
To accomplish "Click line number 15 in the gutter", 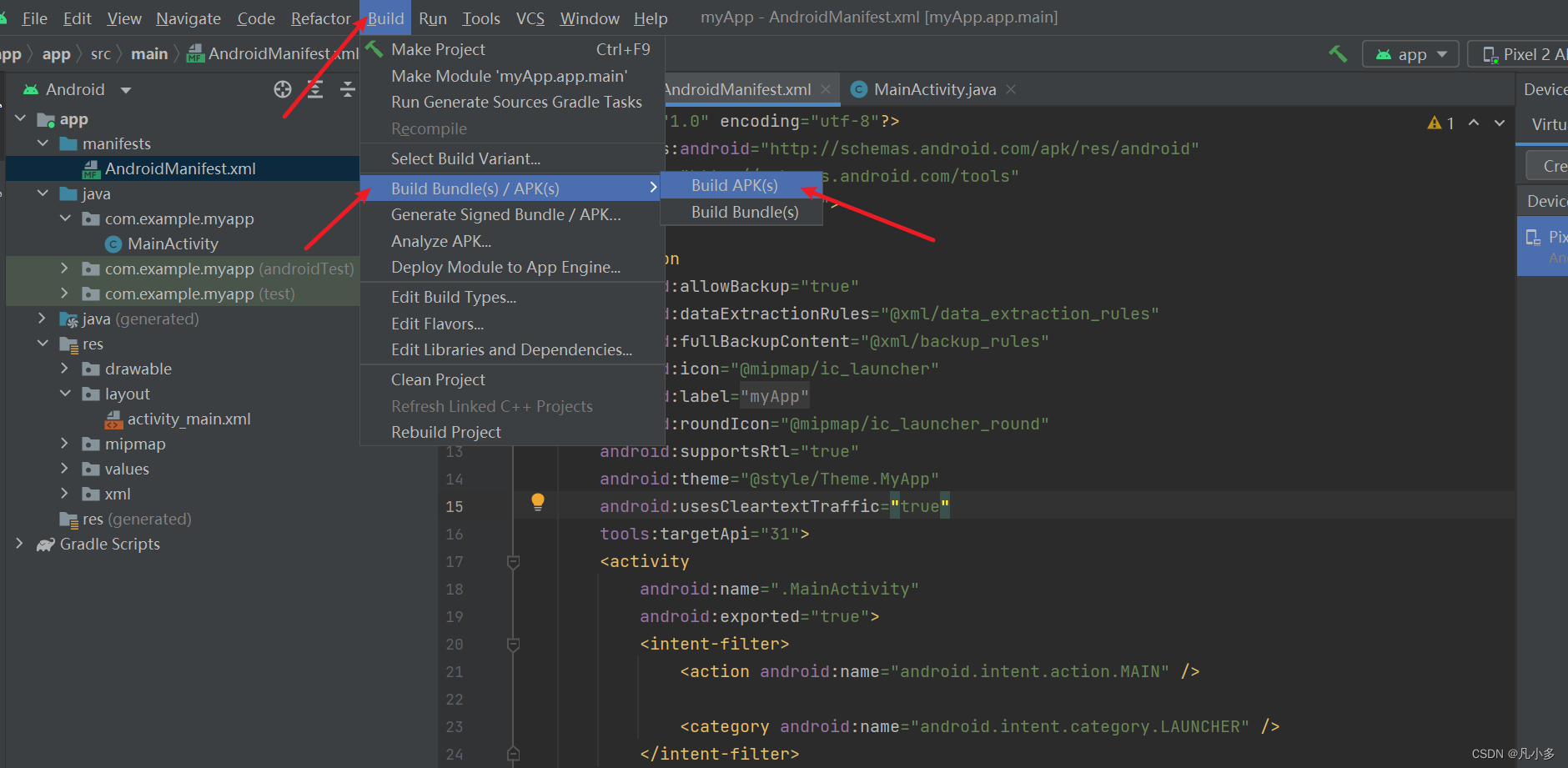I will pyautogui.click(x=455, y=506).
